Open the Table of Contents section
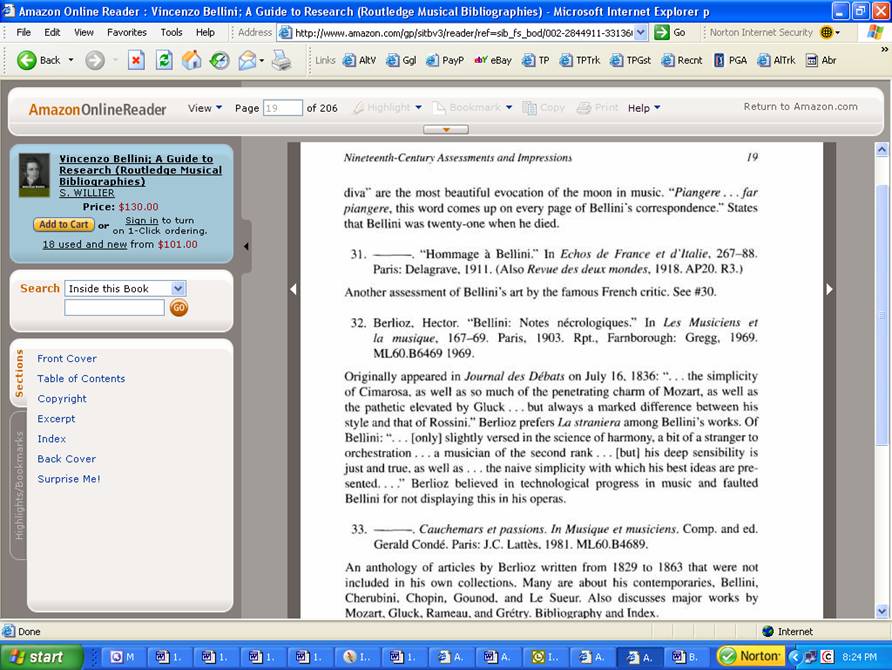Viewport: 892px width, 670px height. (x=81, y=379)
